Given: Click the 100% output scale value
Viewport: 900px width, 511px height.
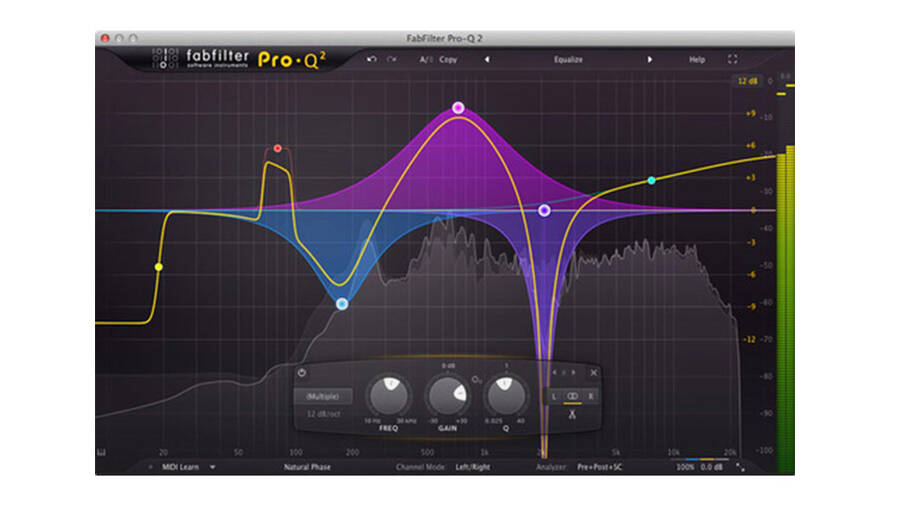Looking at the screenshot, I should [x=685, y=467].
